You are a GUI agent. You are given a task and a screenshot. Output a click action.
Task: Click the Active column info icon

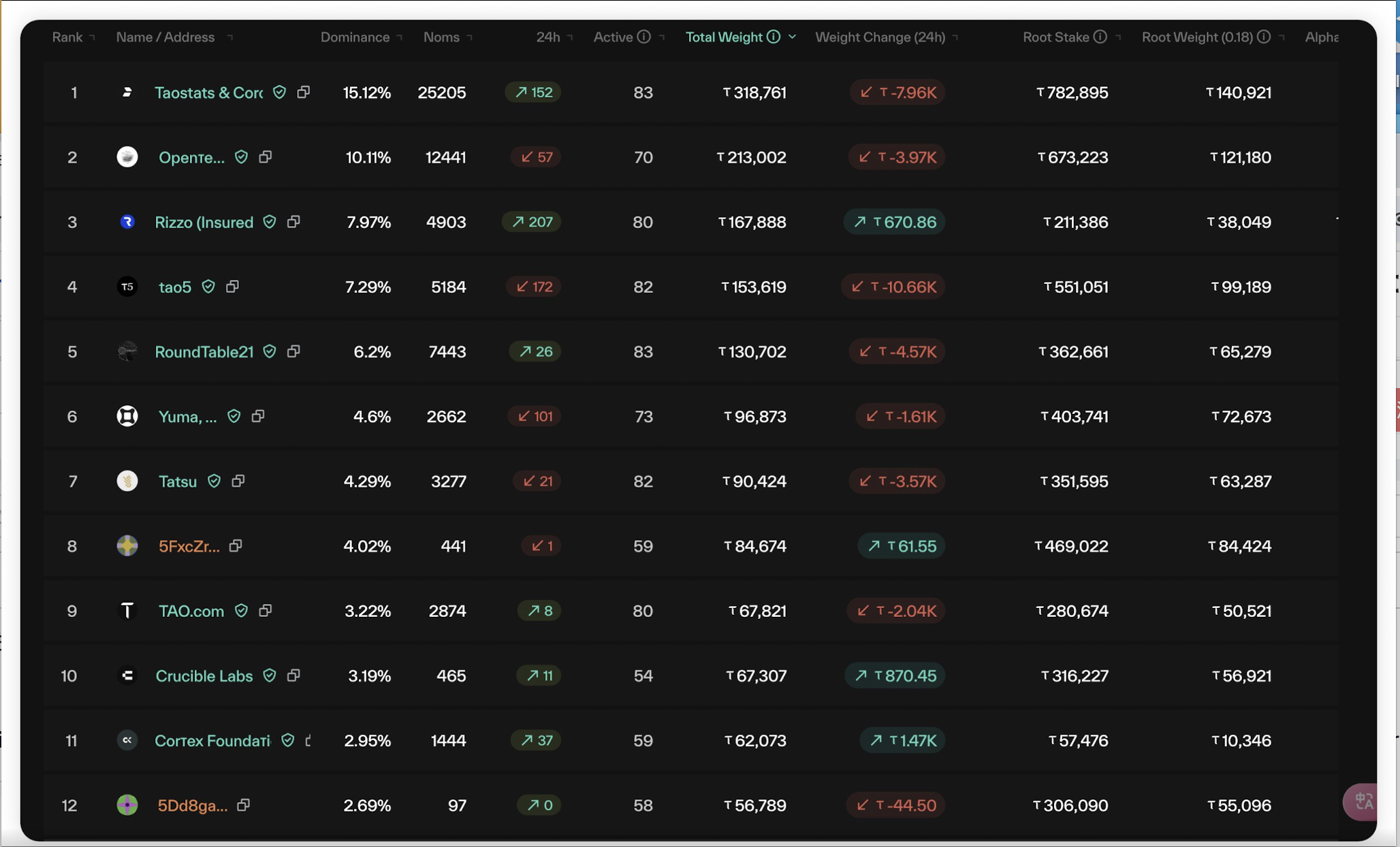click(x=643, y=37)
